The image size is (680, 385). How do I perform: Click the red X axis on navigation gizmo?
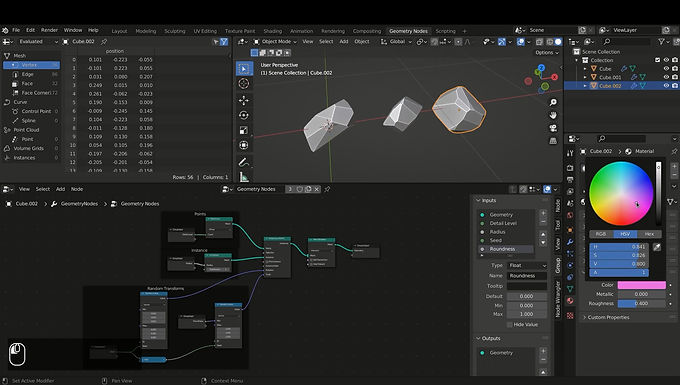tap(554, 77)
